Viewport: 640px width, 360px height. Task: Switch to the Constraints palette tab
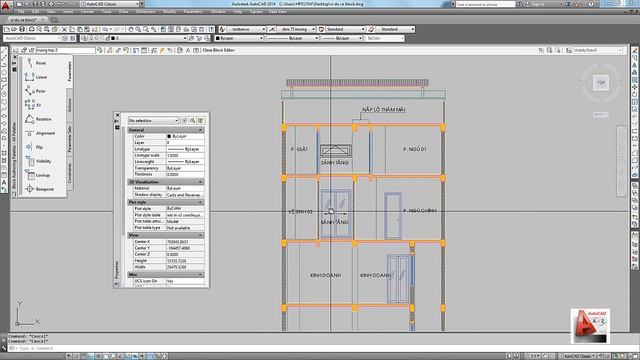point(69,173)
